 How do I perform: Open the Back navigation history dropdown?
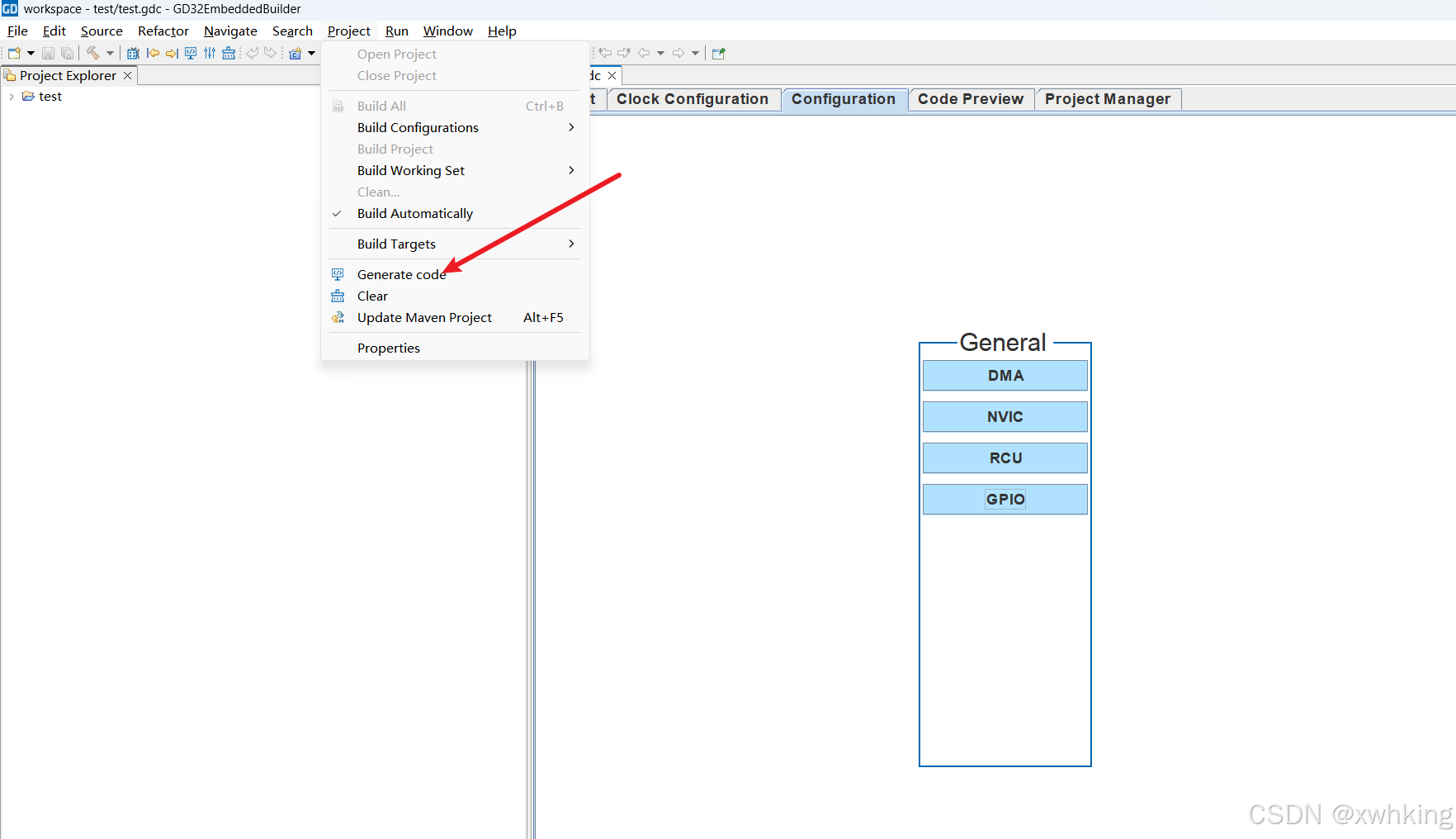click(x=660, y=53)
